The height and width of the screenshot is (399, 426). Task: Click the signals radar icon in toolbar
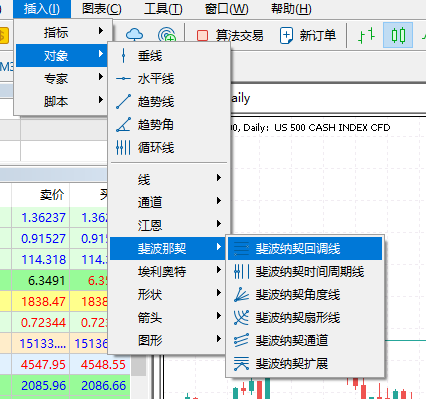point(167,35)
